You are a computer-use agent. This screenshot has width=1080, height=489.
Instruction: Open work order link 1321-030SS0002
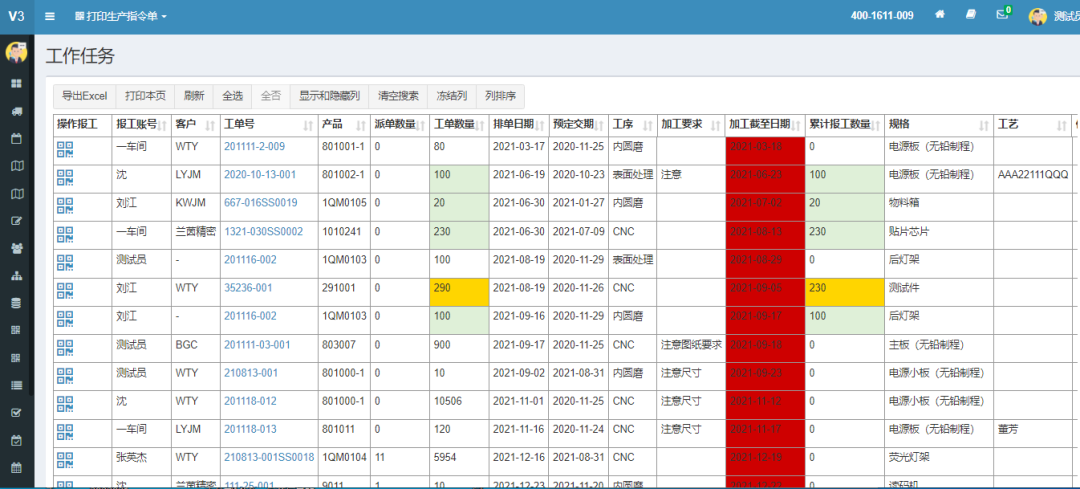pos(263,231)
